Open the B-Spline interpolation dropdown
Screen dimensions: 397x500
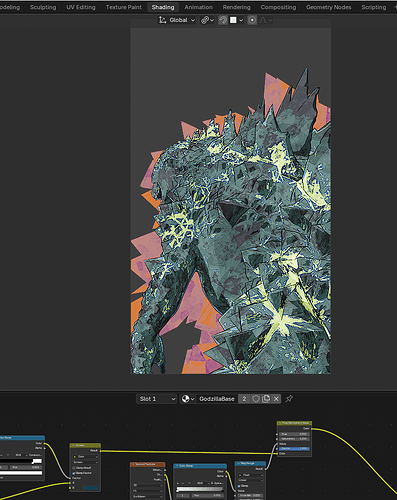click(x=217, y=483)
